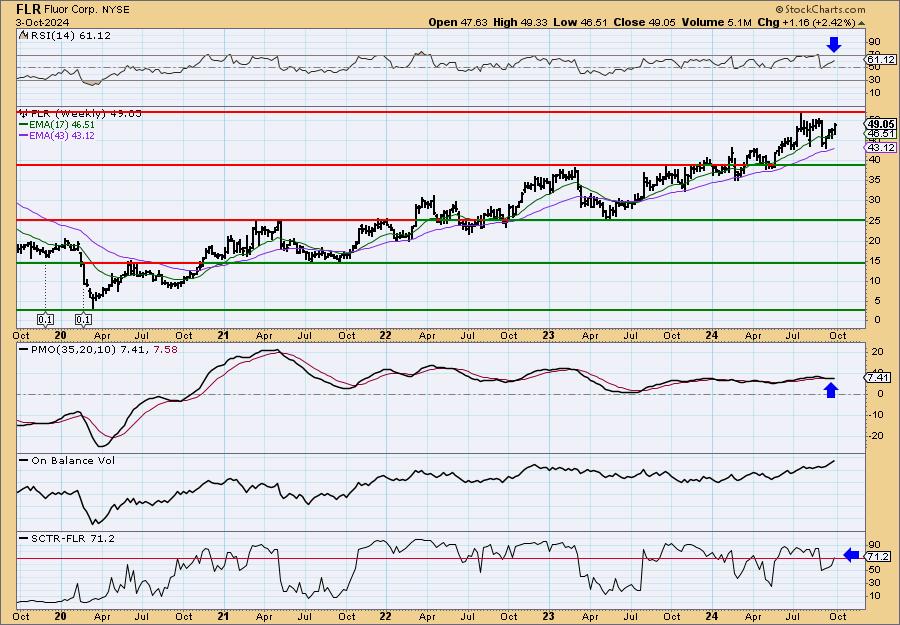Click the 35 level on the price axis
Image resolution: width=900 pixels, height=625 pixels.
(875, 180)
